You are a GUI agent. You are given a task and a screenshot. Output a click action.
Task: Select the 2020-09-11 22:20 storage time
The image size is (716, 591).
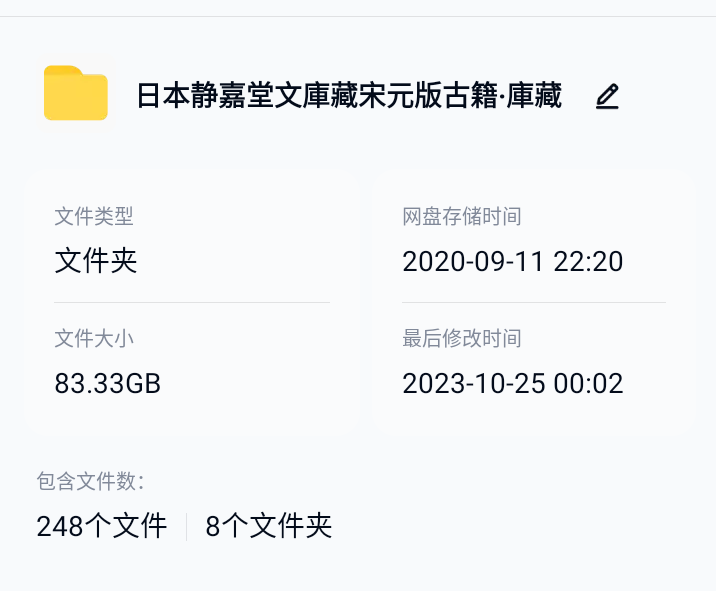tap(513, 261)
